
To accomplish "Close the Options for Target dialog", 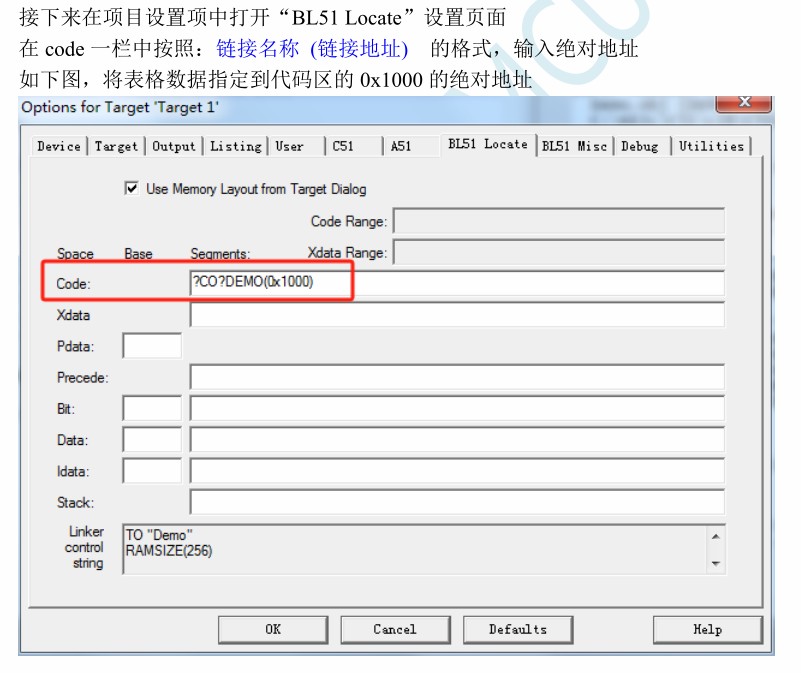I will pos(744,103).
